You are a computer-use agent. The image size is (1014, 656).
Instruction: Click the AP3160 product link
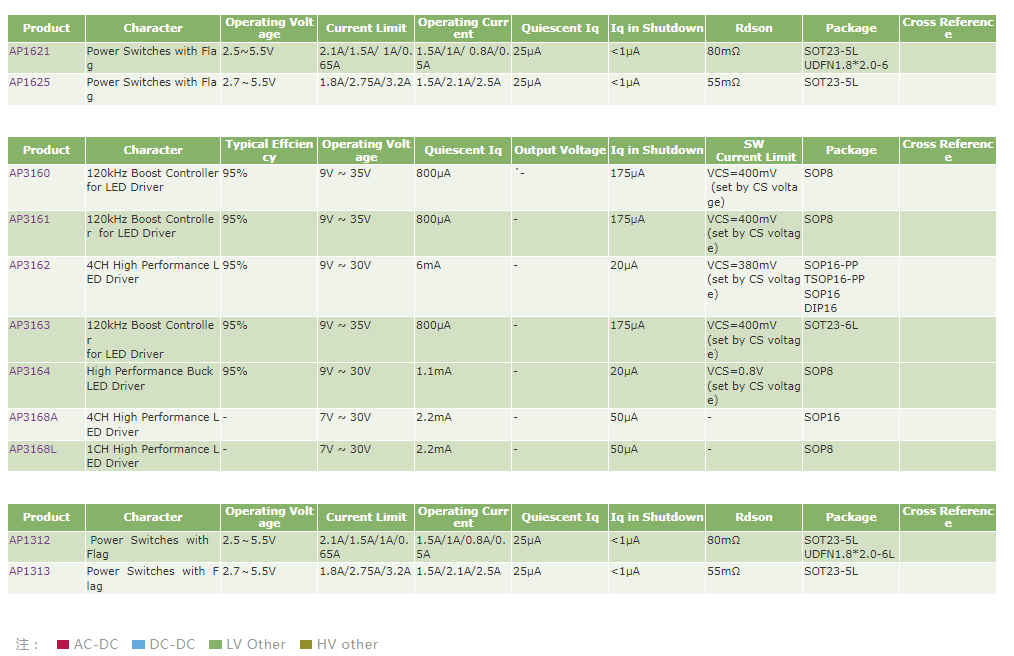tap(29, 173)
